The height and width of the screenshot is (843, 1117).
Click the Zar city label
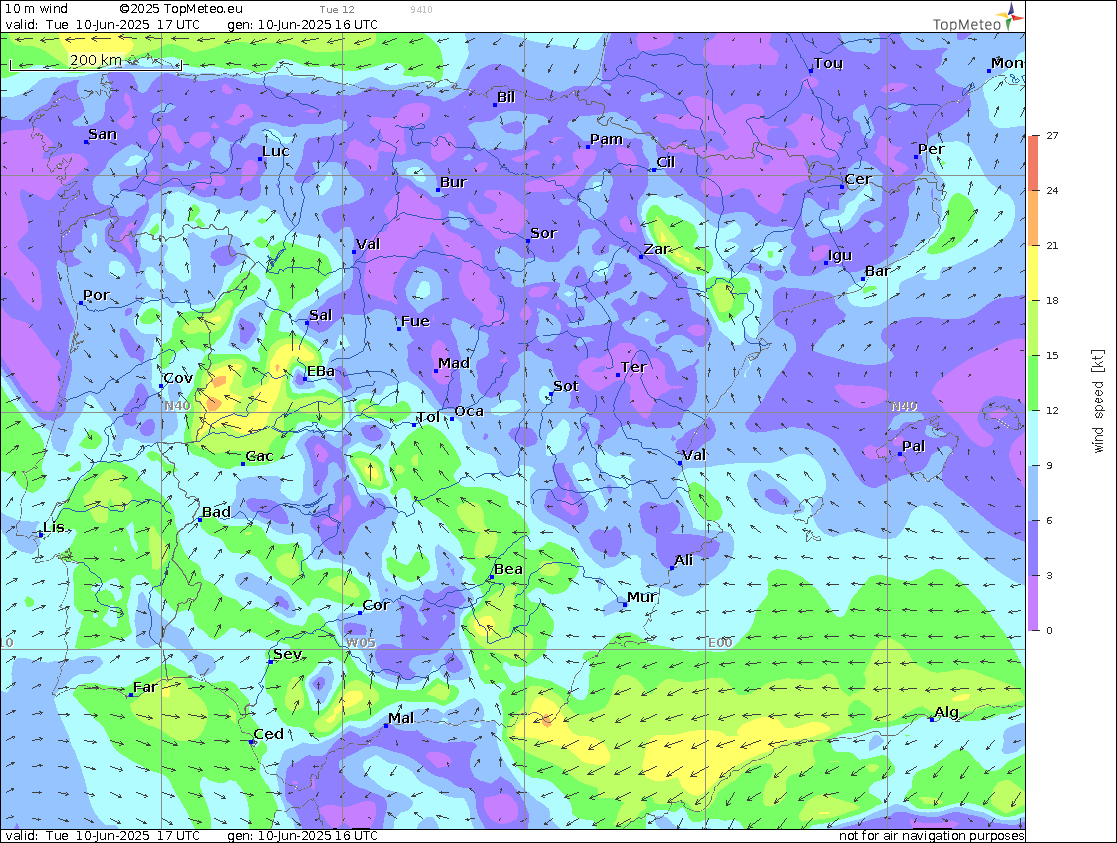tap(657, 249)
